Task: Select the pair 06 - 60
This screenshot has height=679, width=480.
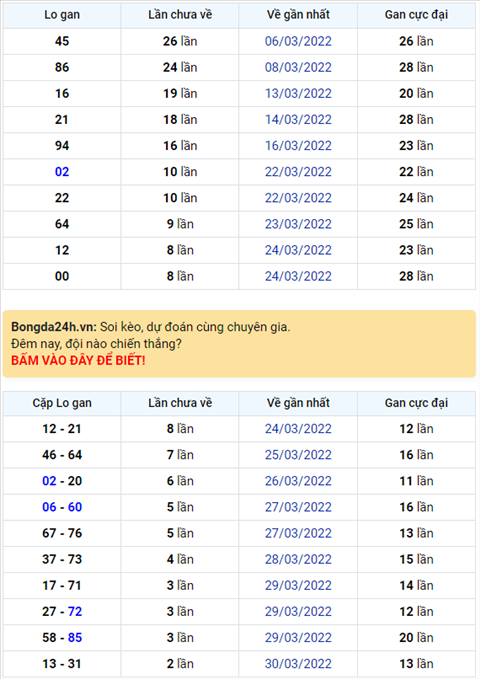Action: (62, 507)
